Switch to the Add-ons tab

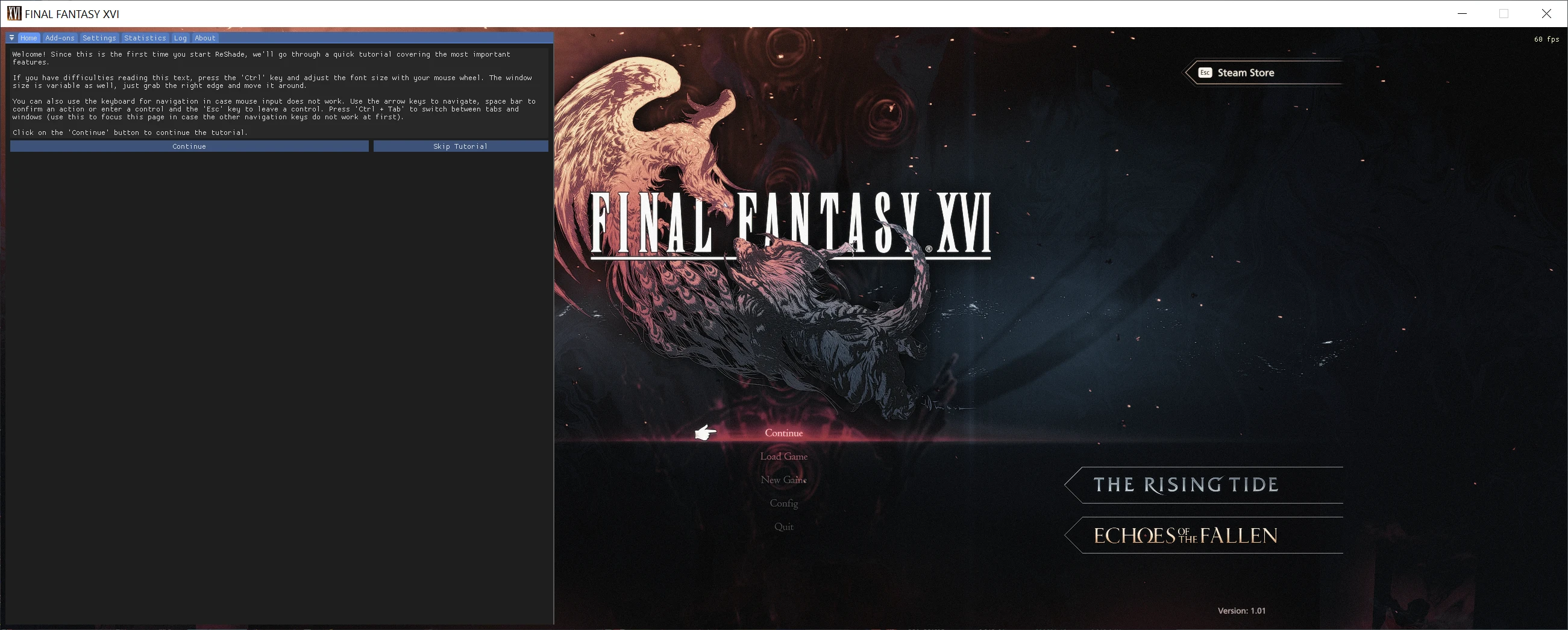[x=60, y=38]
